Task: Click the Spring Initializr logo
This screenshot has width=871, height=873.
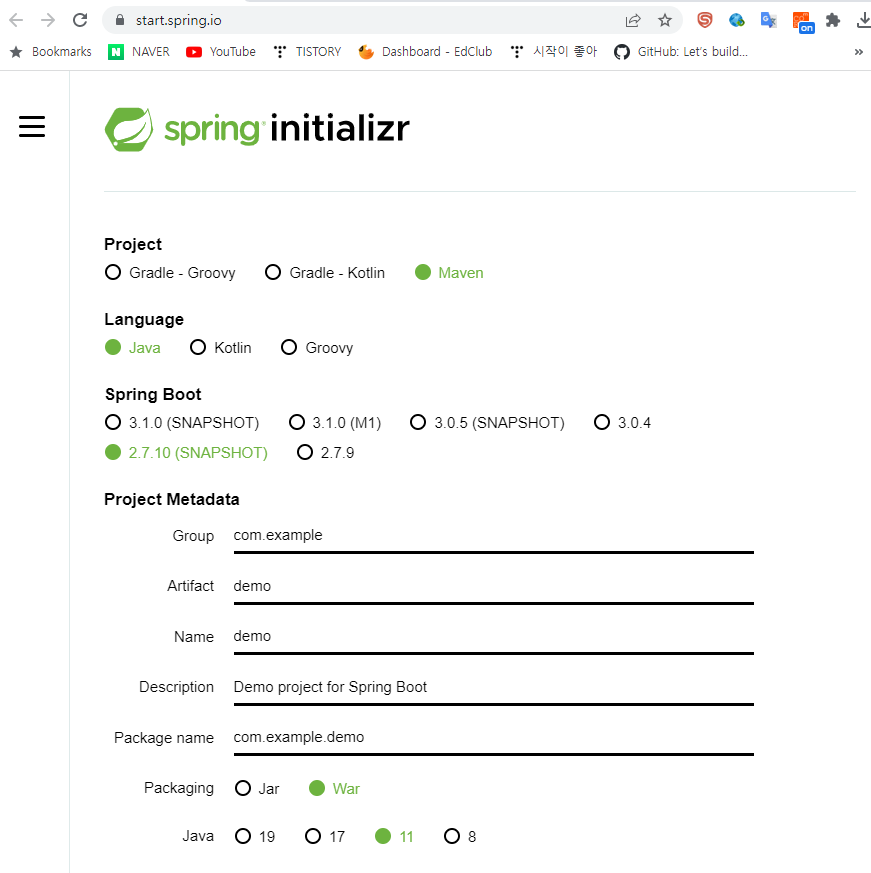Action: coord(257,129)
